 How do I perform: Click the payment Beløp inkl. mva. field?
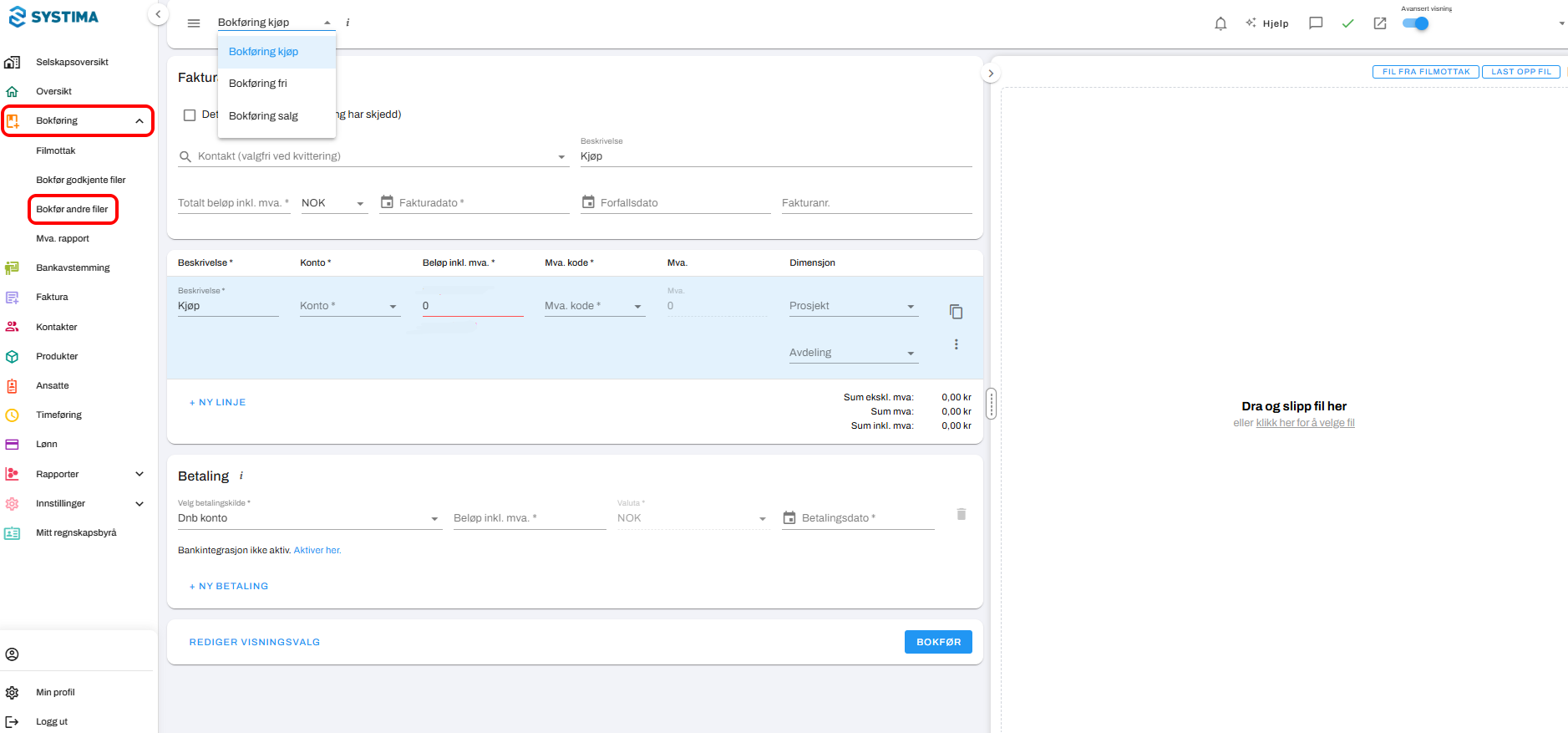pyautogui.click(x=530, y=518)
